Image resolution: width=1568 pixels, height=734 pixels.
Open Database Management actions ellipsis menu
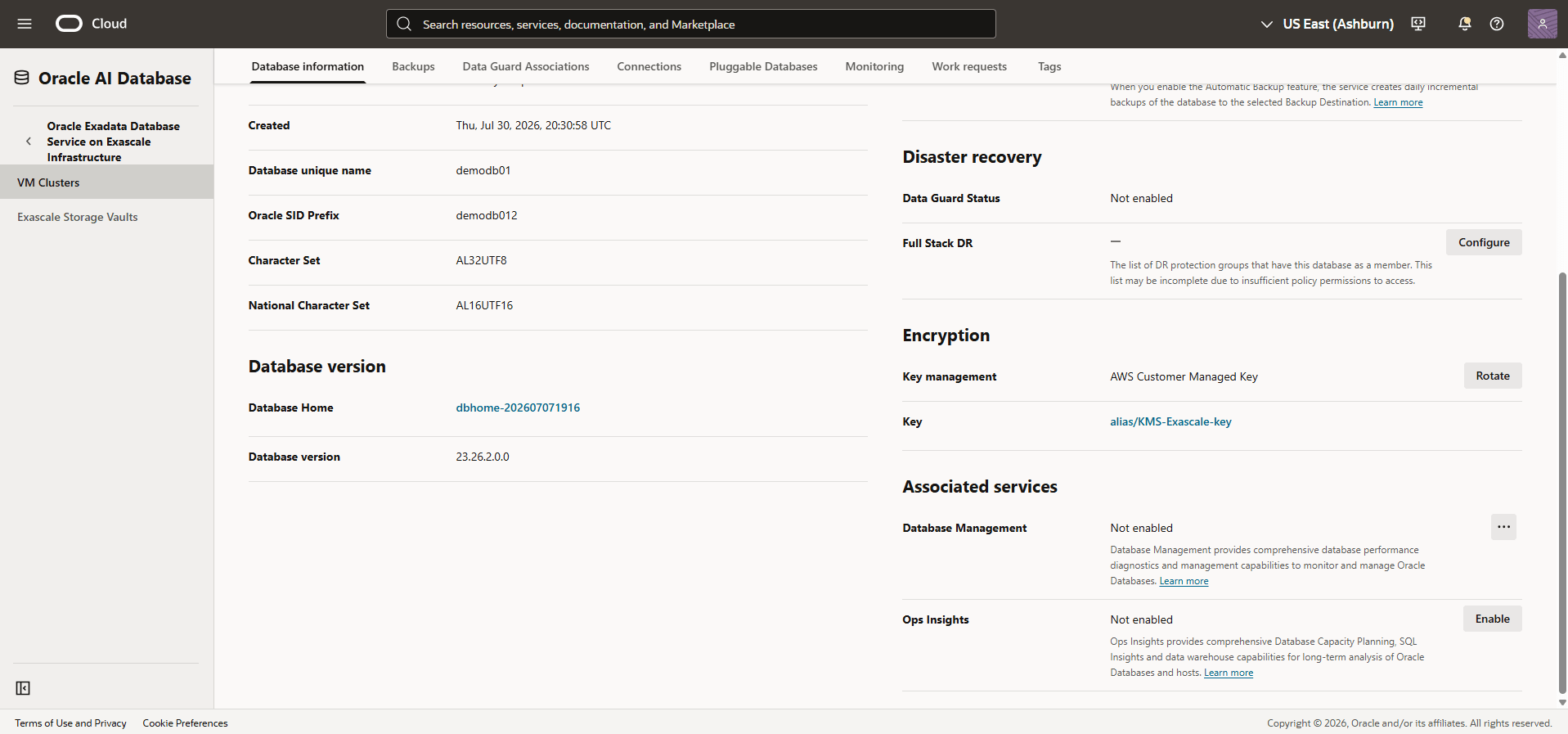(x=1503, y=527)
